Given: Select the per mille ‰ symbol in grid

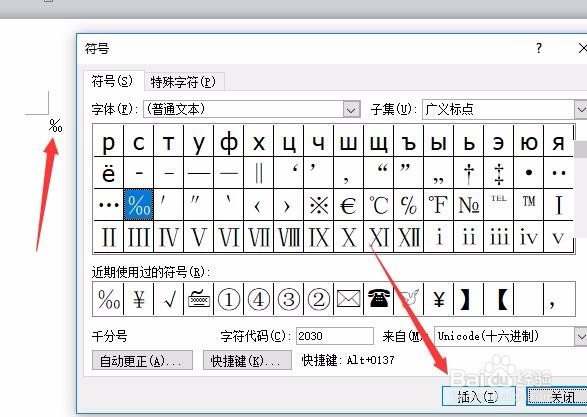Looking at the screenshot, I should (x=139, y=205).
